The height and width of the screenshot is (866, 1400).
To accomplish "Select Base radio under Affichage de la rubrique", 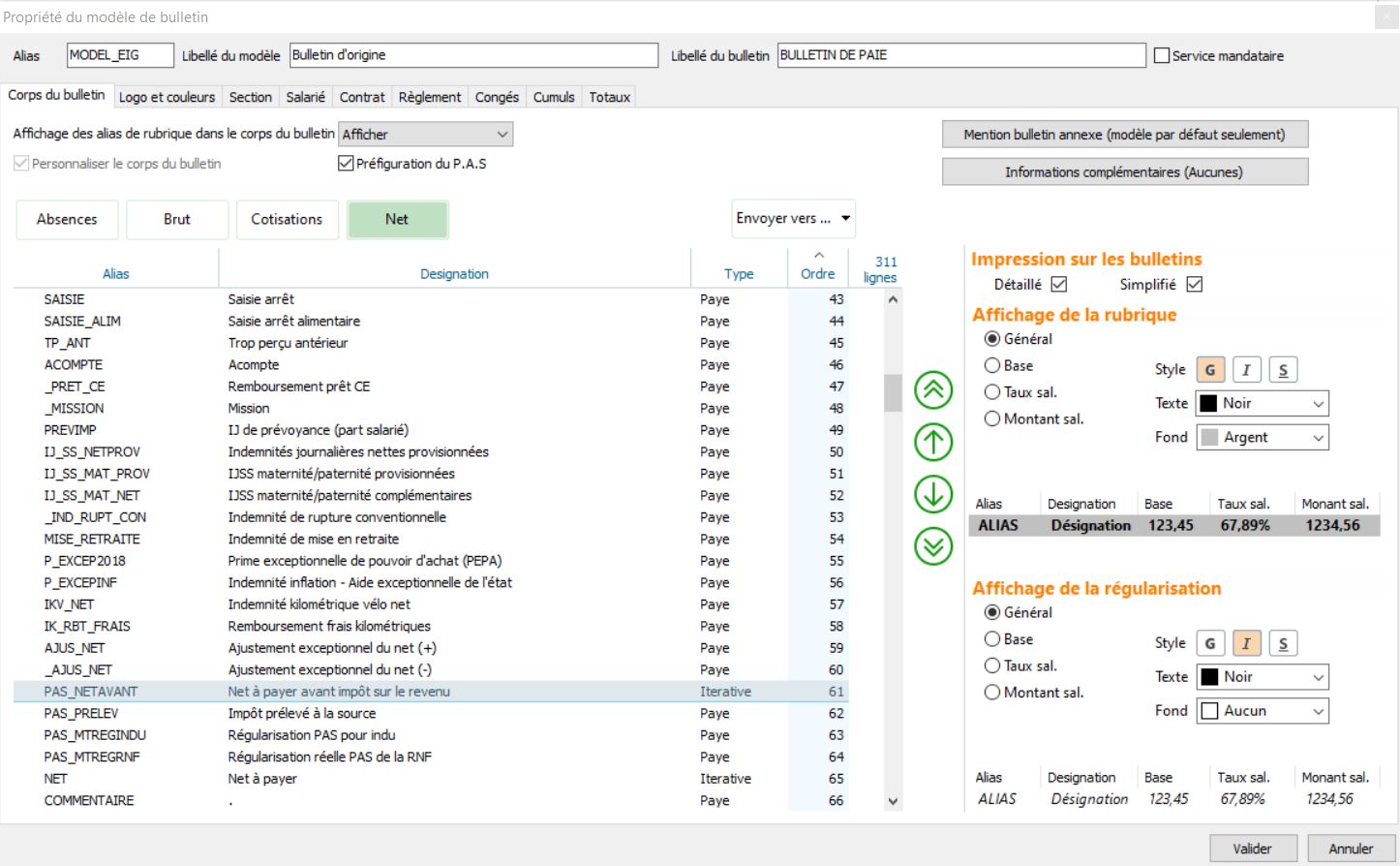I will (x=992, y=365).
